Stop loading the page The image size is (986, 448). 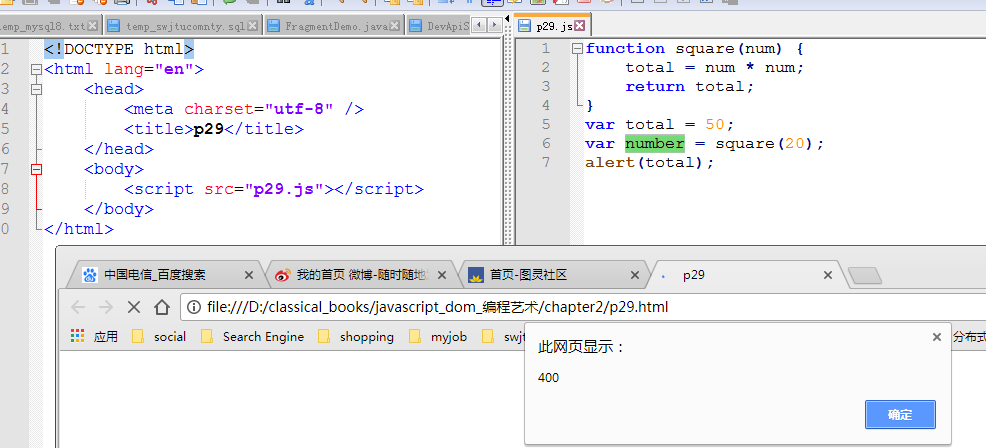tap(134, 307)
